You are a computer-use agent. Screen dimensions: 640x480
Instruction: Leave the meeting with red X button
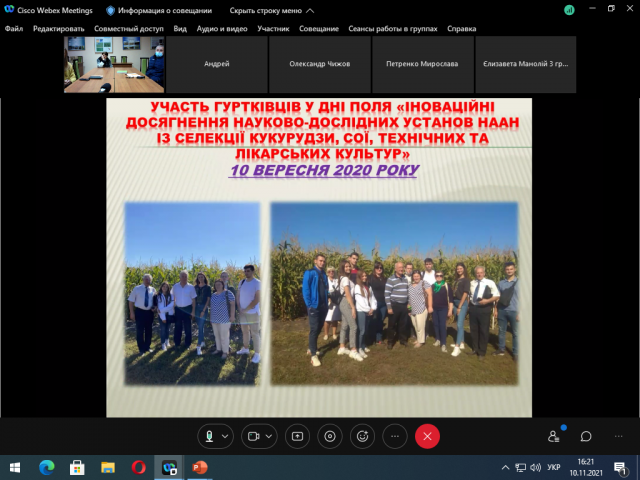(427, 436)
